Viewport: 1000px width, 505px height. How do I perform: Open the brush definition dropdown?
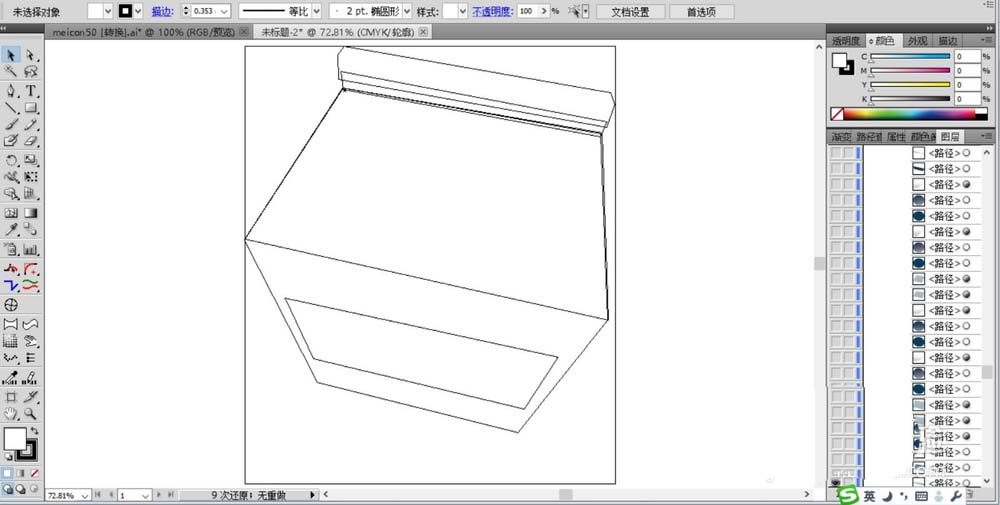[407, 11]
